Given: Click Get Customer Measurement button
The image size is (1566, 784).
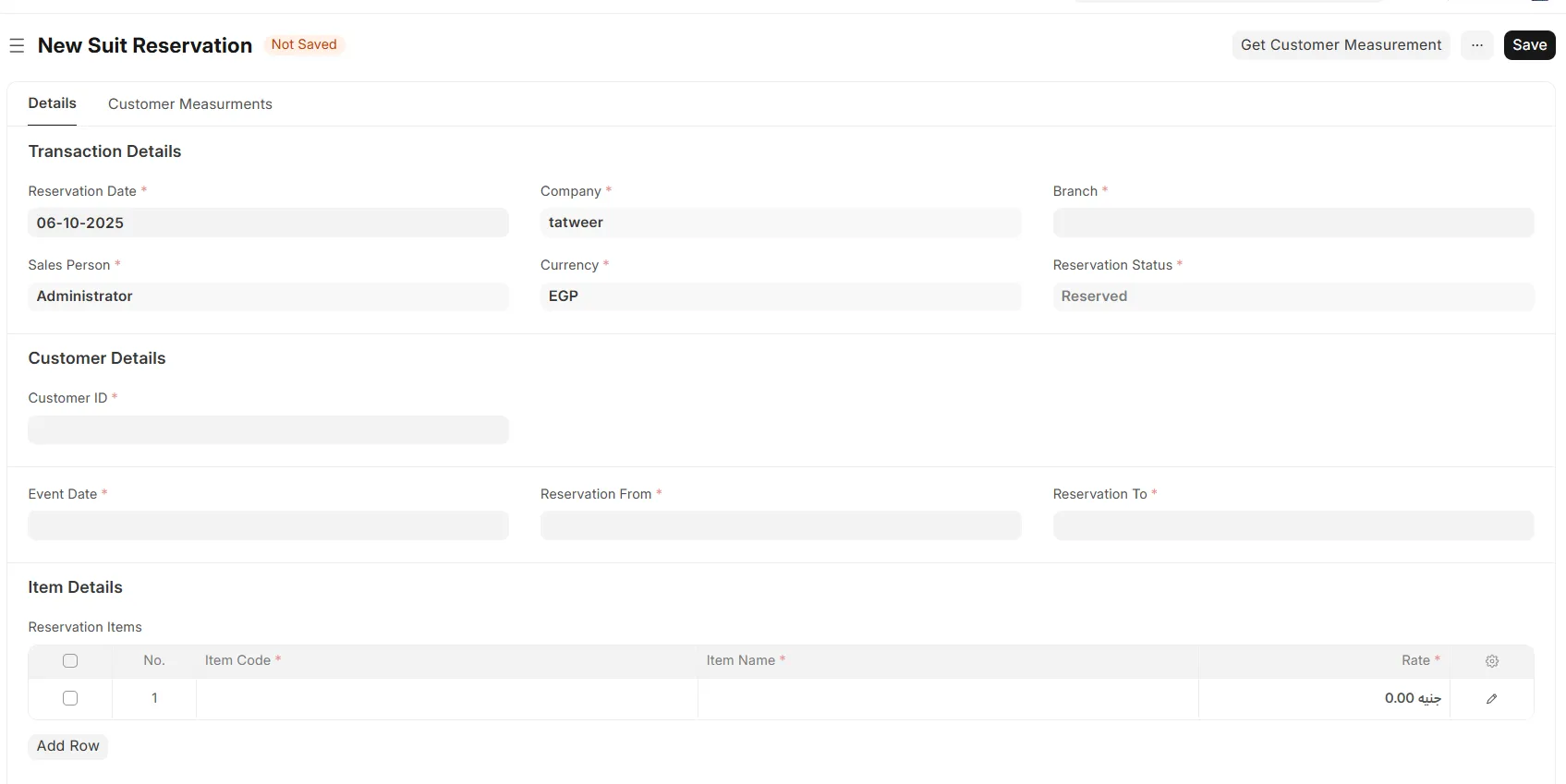Looking at the screenshot, I should click(x=1341, y=45).
